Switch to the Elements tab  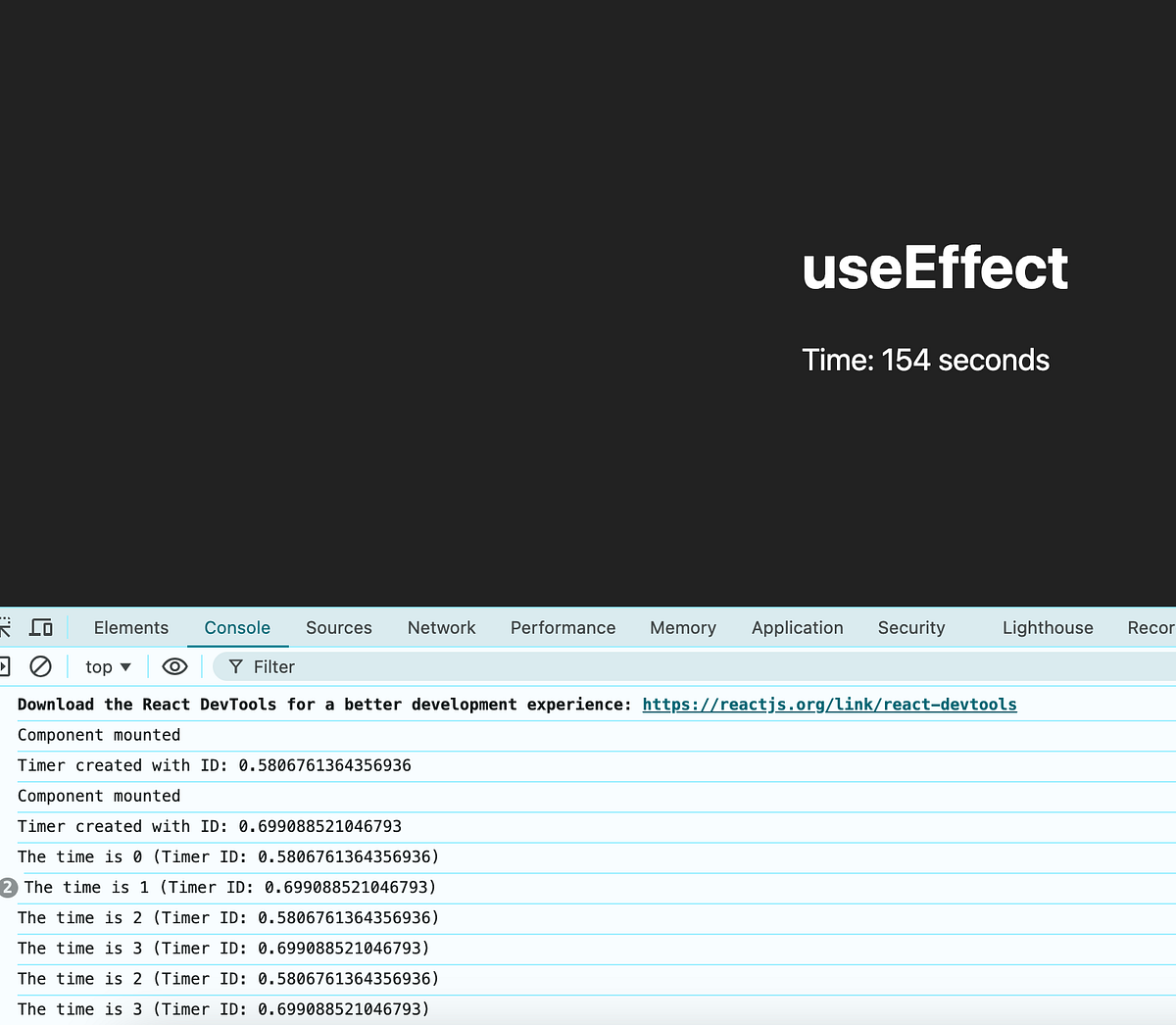pyautogui.click(x=131, y=627)
